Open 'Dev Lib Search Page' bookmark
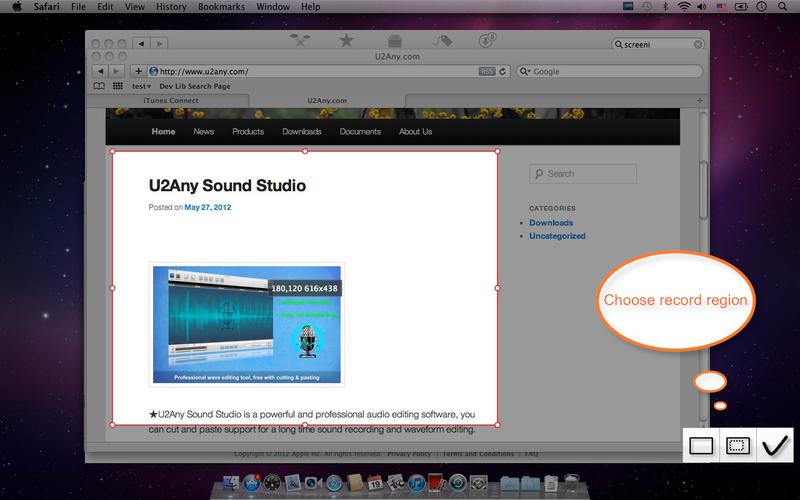Image resolution: width=800 pixels, height=500 pixels. (x=195, y=86)
